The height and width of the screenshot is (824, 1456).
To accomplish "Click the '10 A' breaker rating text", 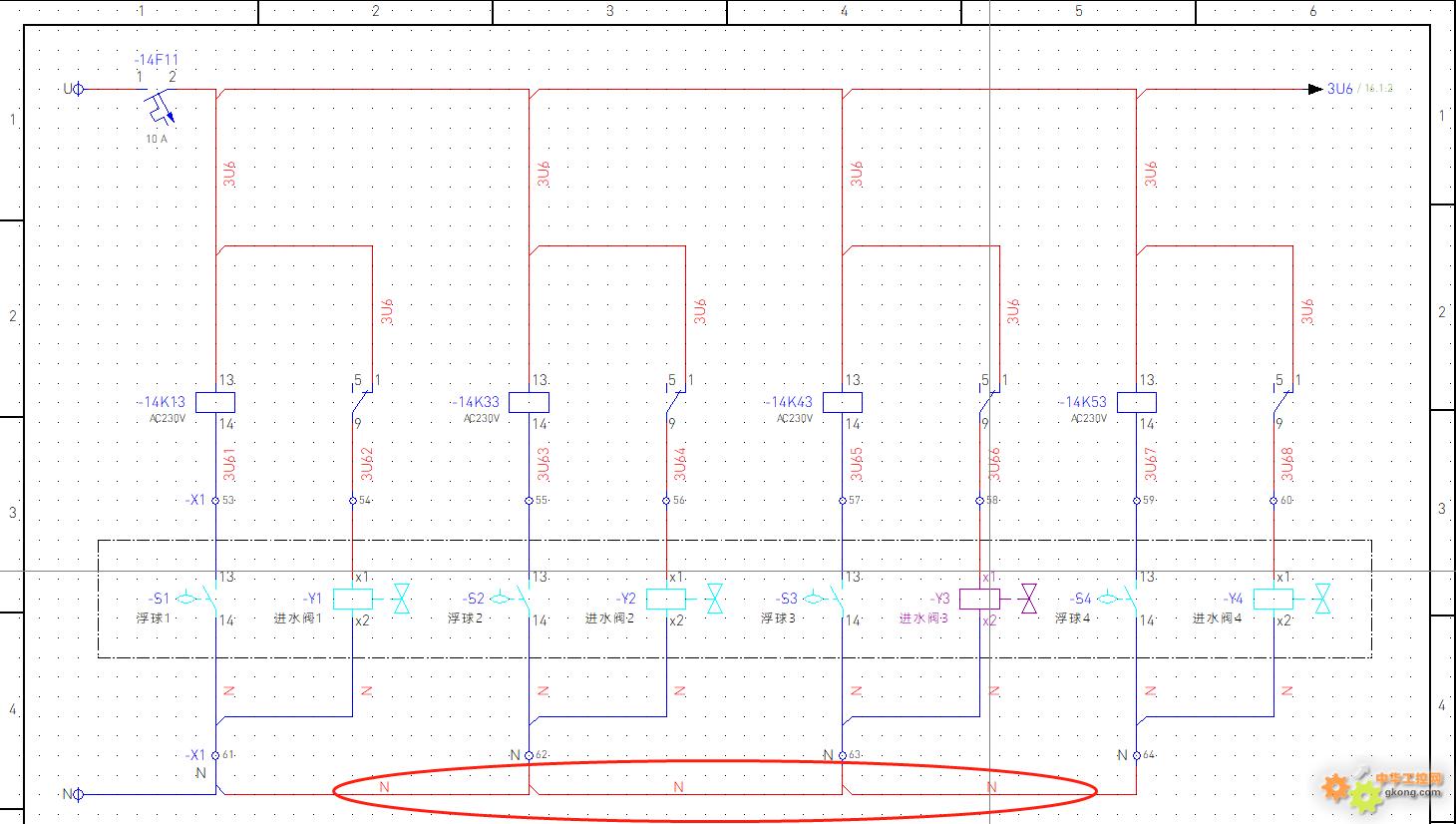I will click(x=157, y=139).
